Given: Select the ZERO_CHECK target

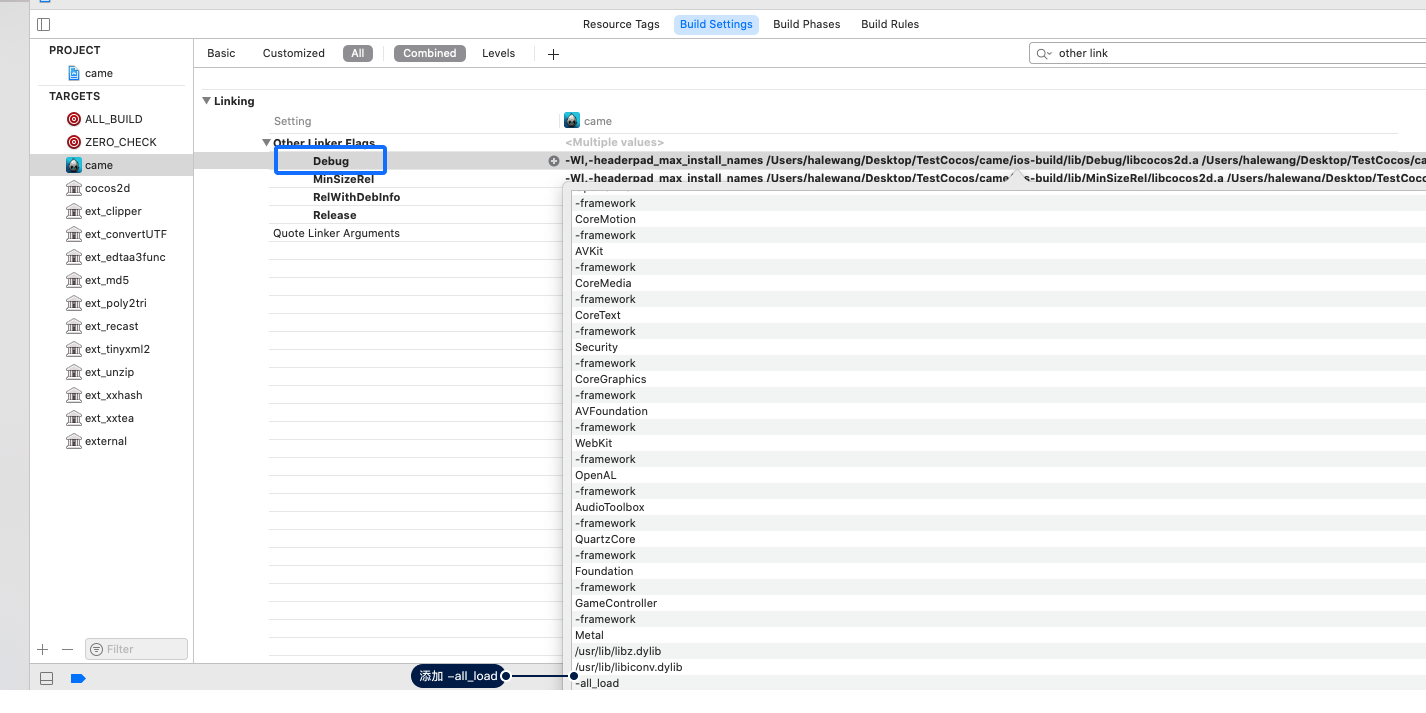Looking at the screenshot, I should 120,142.
